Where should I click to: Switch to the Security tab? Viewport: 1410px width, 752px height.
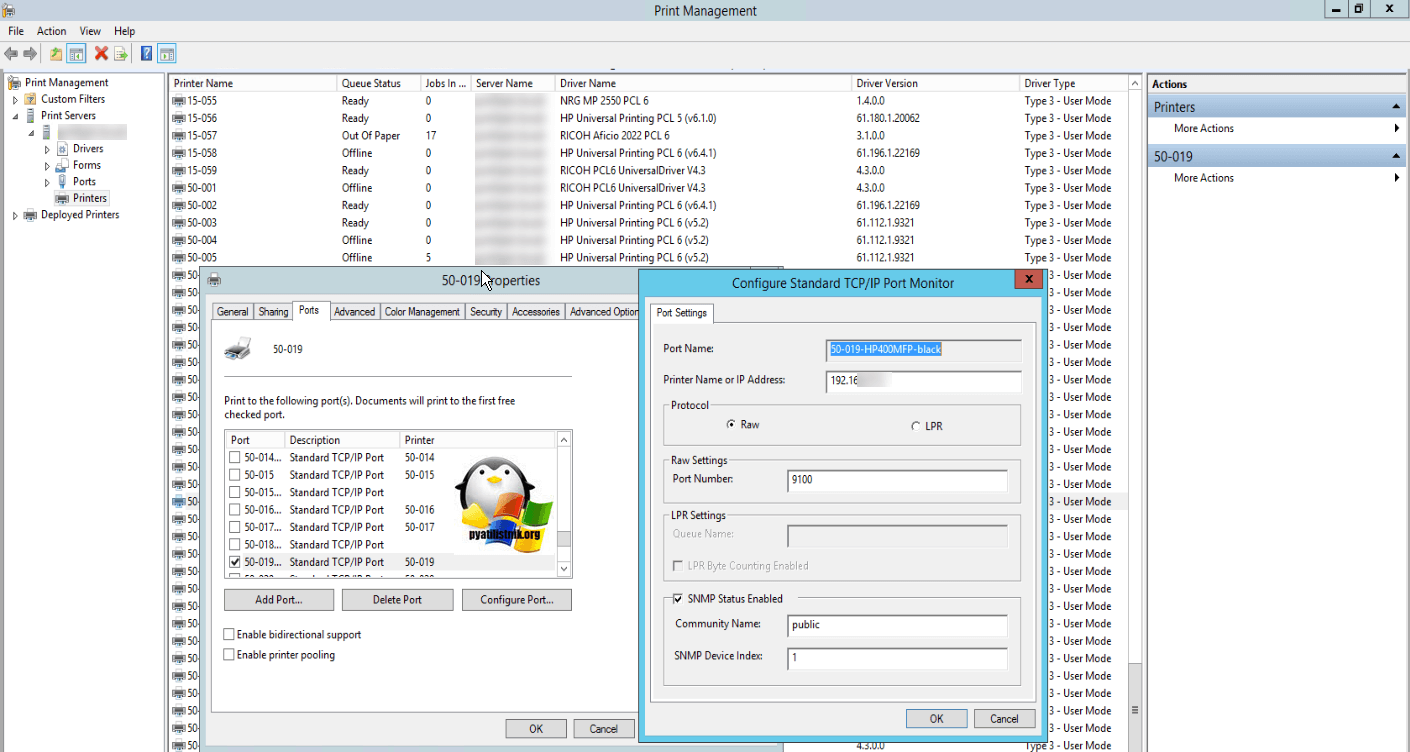point(486,312)
